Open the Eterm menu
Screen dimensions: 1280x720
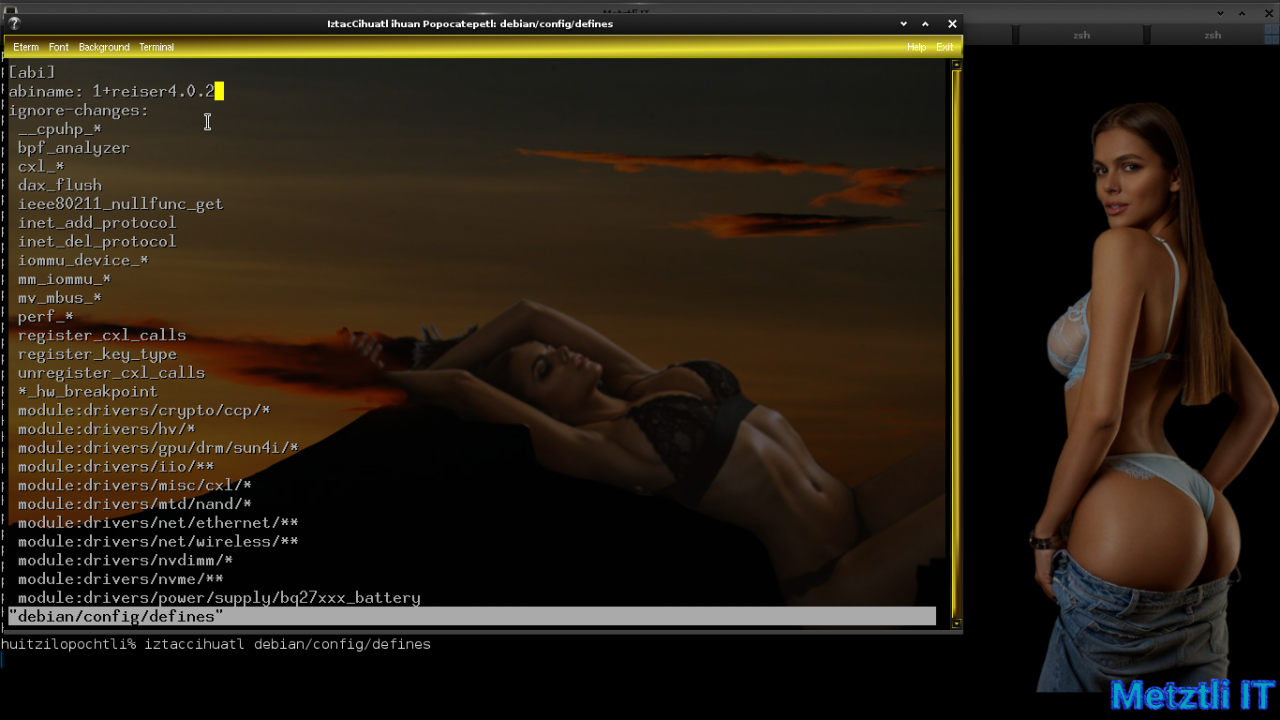point(26,47)
